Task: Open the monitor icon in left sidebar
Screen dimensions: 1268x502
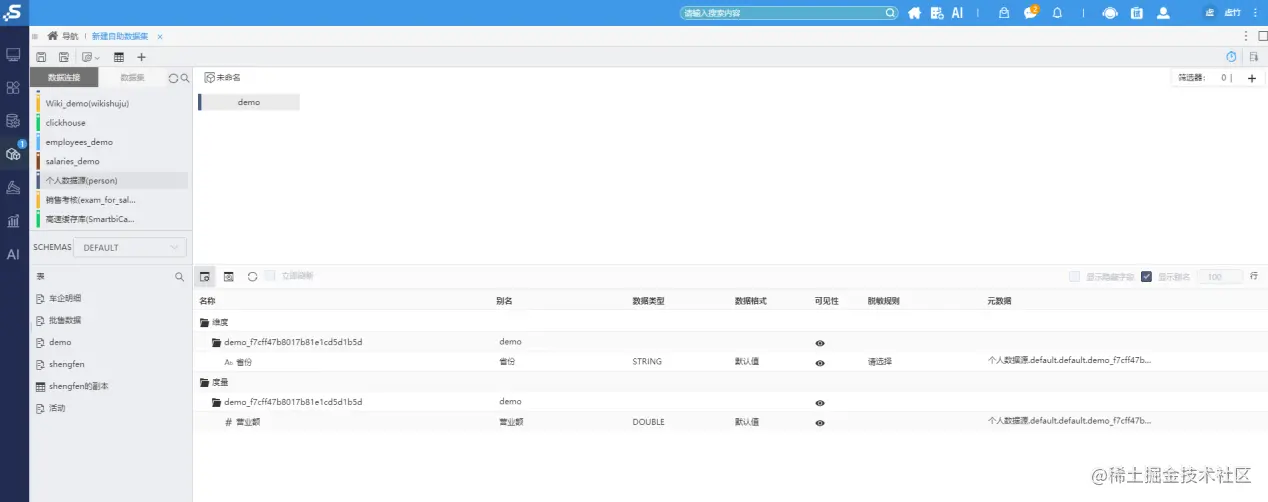Action: click(x=13, y=54)
